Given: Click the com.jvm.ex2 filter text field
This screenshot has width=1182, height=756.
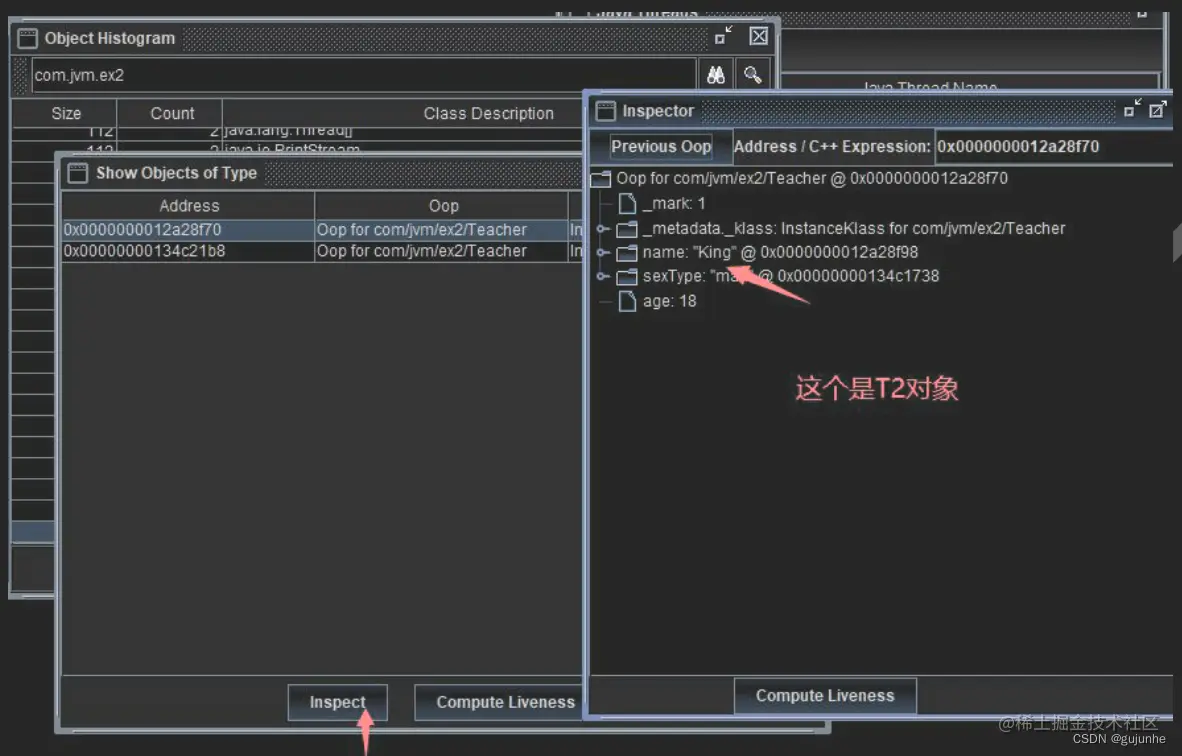Looking at the screenshot, I should point(363,75).
